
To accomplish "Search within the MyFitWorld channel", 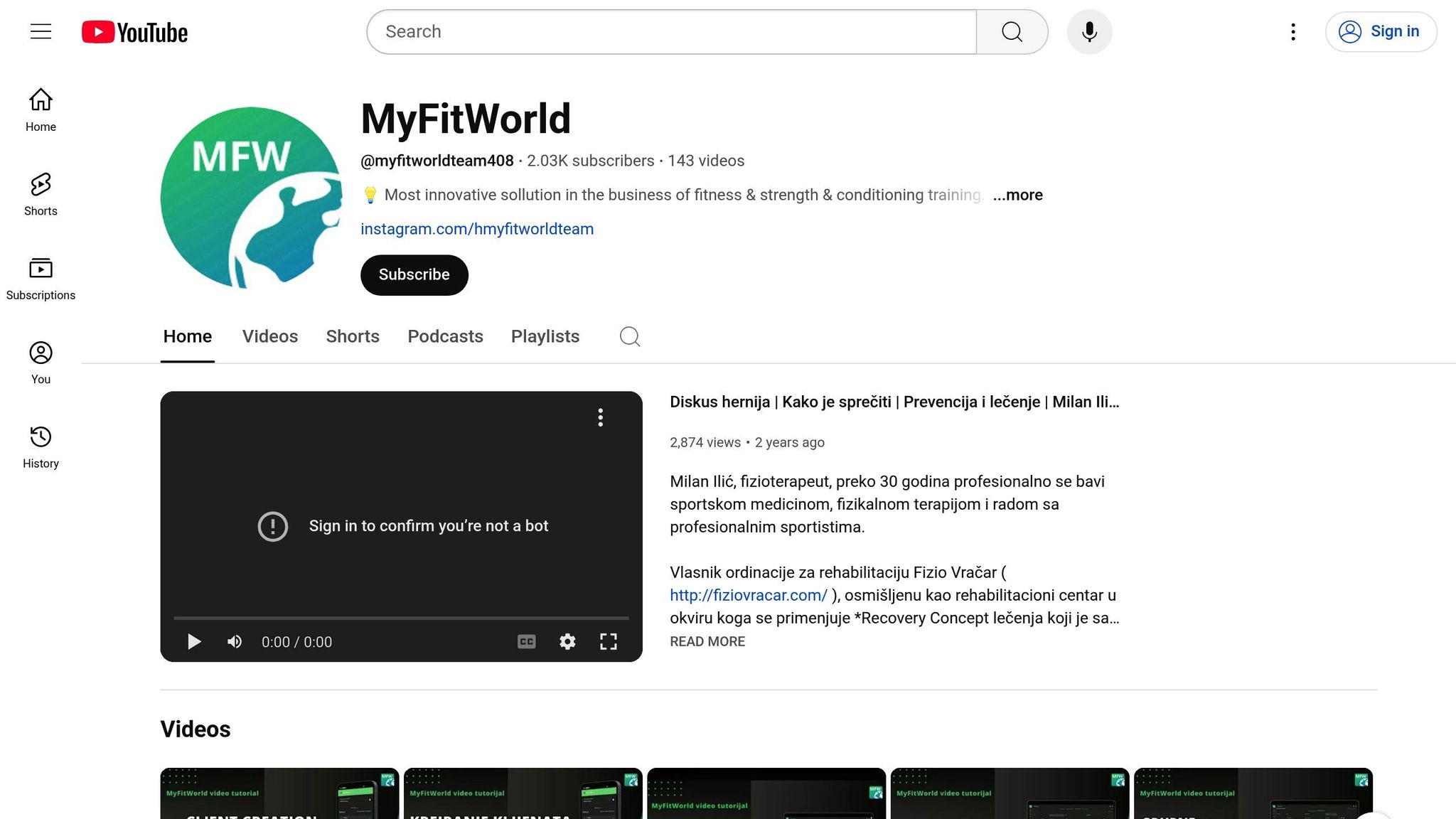I will [629, 336].
